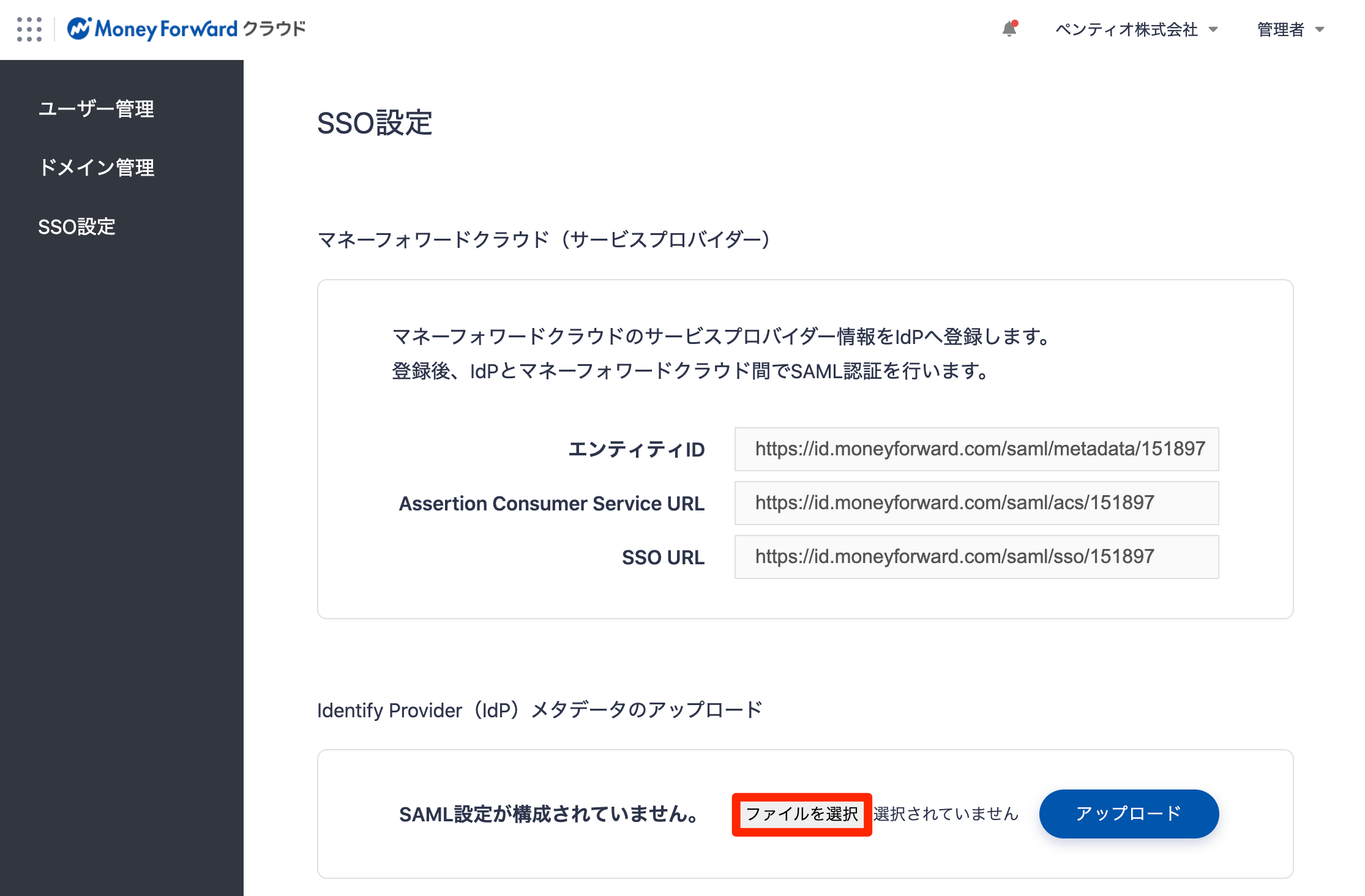
Task: Select SSO設定 in the sidebar
Action: click(x=77, y=226)
